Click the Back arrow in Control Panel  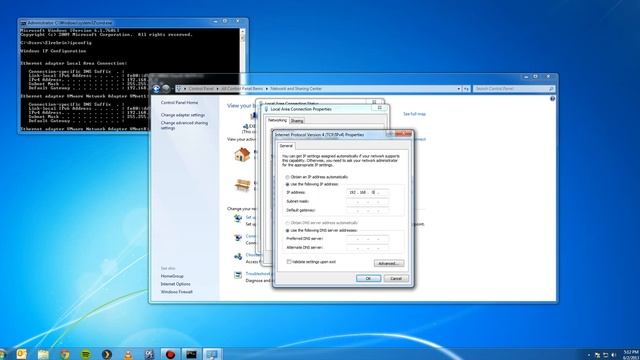[x=156, y=88]
